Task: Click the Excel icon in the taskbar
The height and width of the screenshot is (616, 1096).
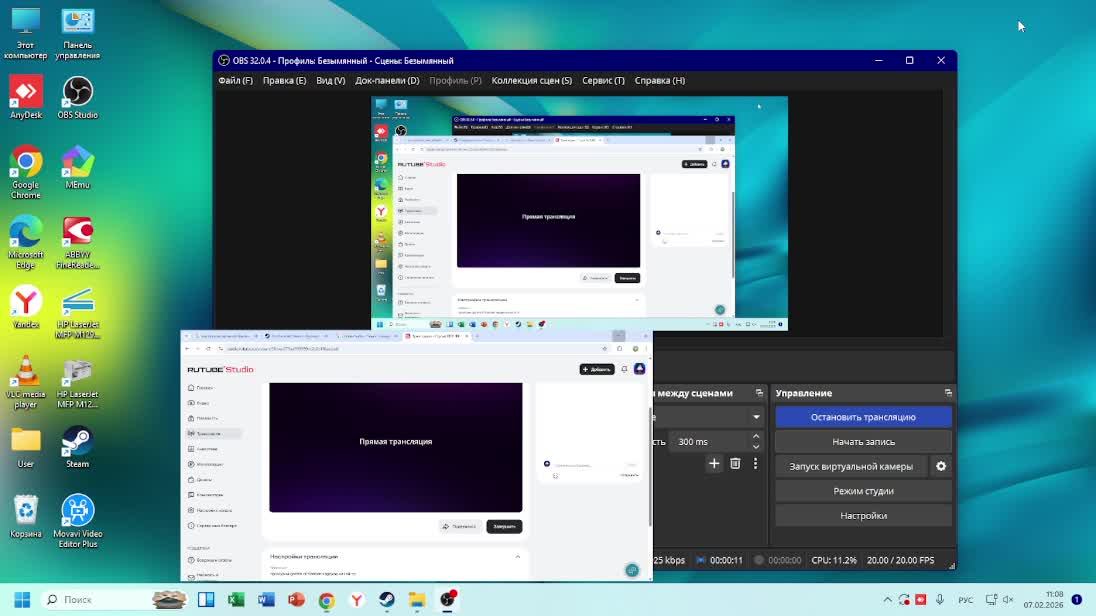Action: click(x=236, y=599)
